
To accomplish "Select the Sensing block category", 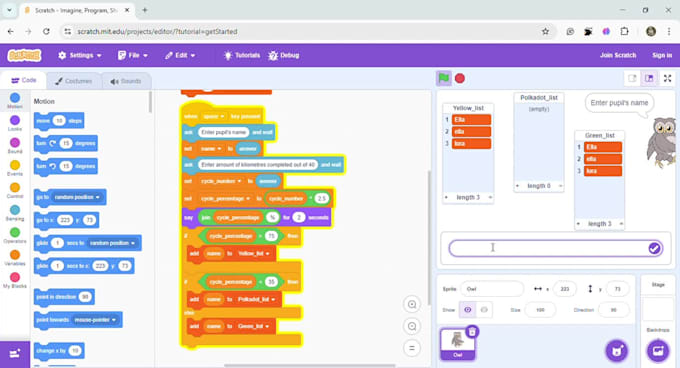I will [x=15, y=213].
